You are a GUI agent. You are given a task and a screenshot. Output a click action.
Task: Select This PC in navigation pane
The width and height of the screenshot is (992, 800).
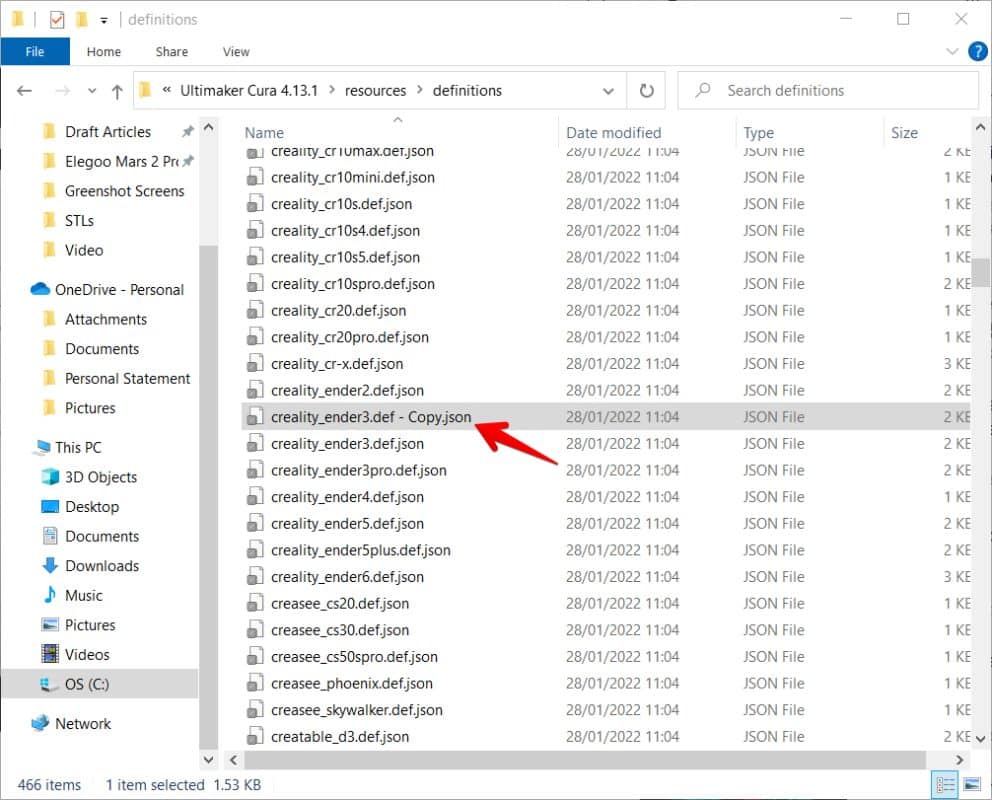[x=78, y=447]
